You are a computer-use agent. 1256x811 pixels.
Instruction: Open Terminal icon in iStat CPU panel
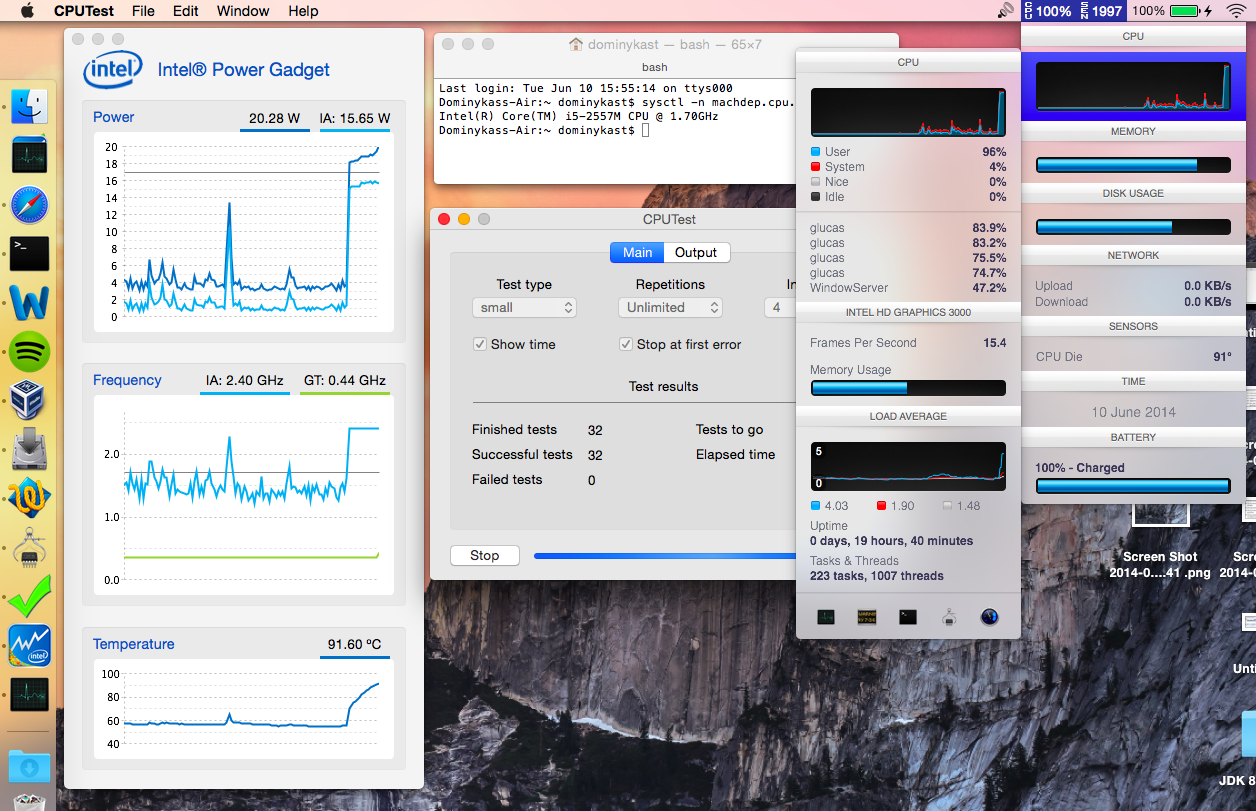pyautogui.click(x=908, y=617)
